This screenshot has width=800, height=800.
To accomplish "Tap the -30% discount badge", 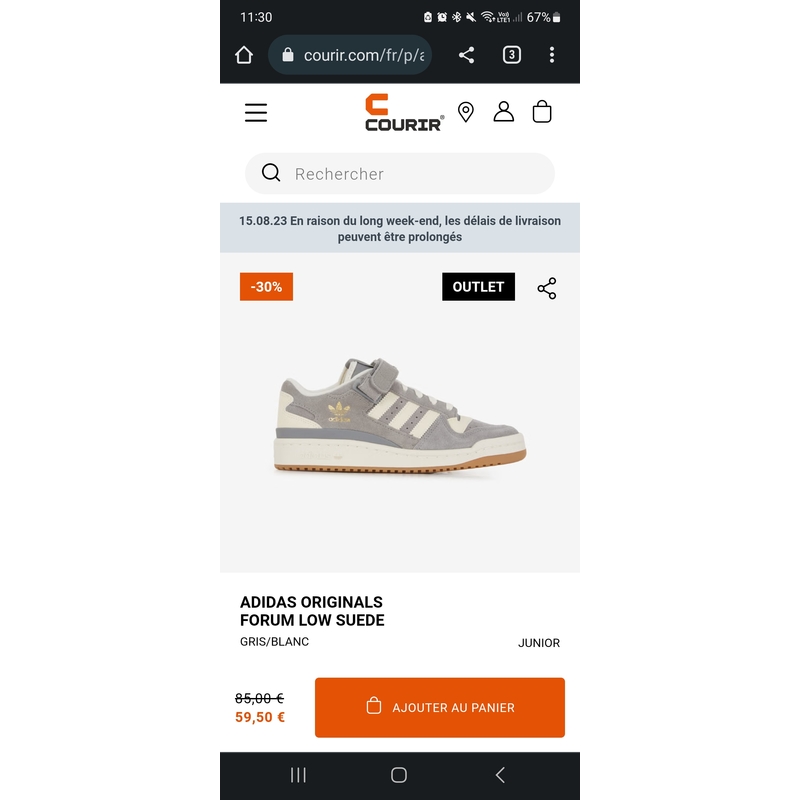I will [266, 287].
